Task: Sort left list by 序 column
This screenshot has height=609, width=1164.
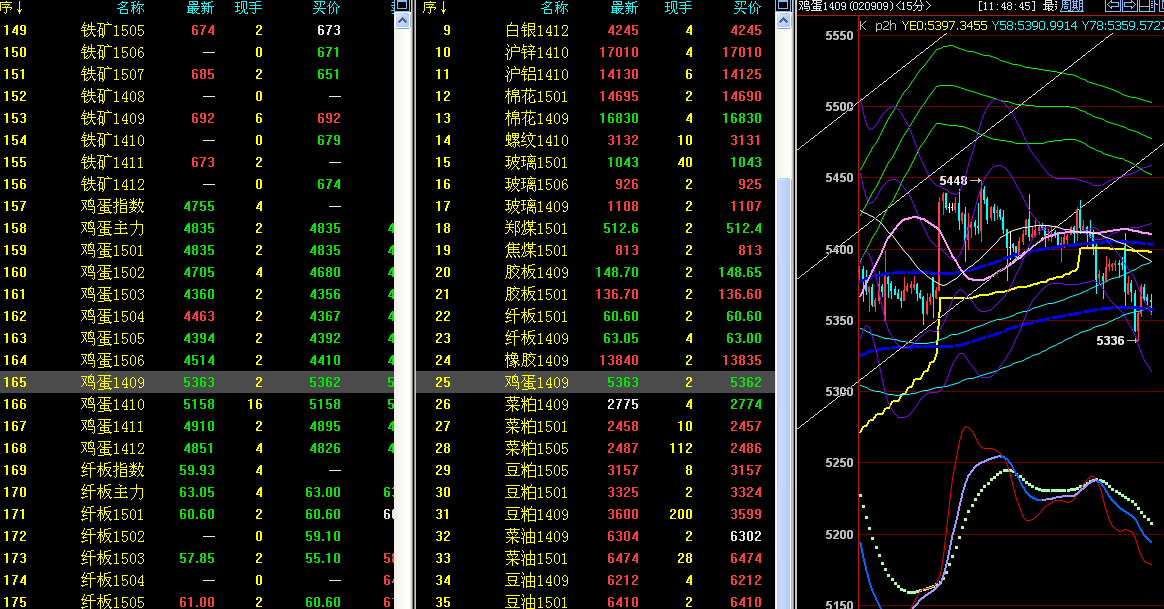Action: [12, 7]
